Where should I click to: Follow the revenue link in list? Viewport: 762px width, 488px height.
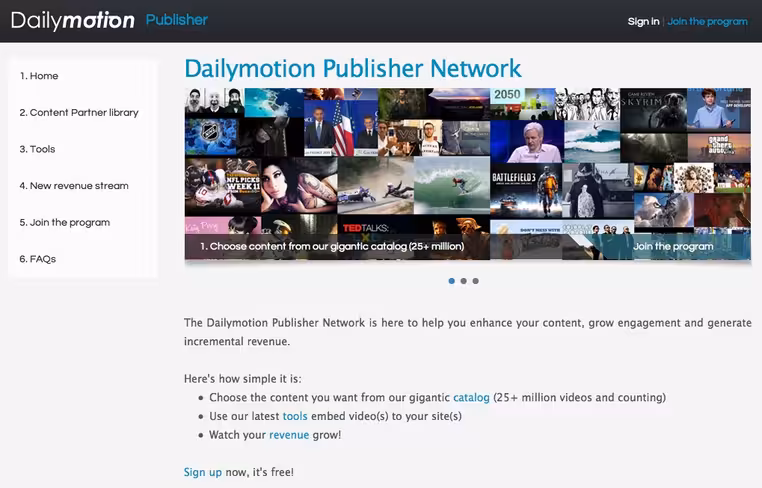[289, 435]
